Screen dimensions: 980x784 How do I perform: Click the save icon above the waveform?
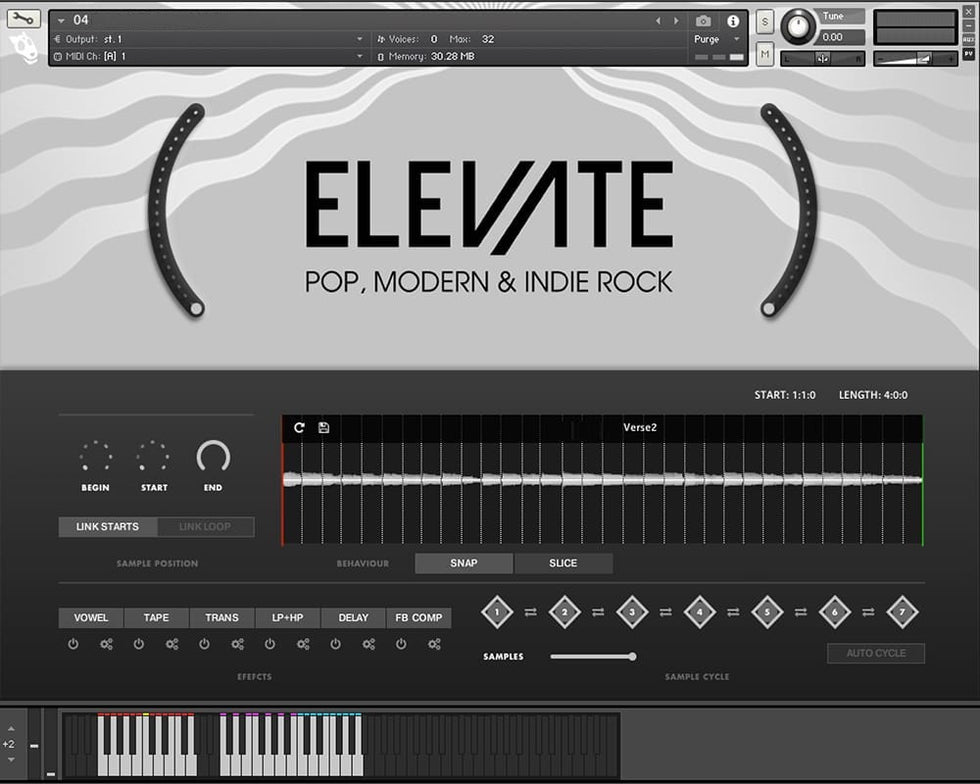pos(324,428)
